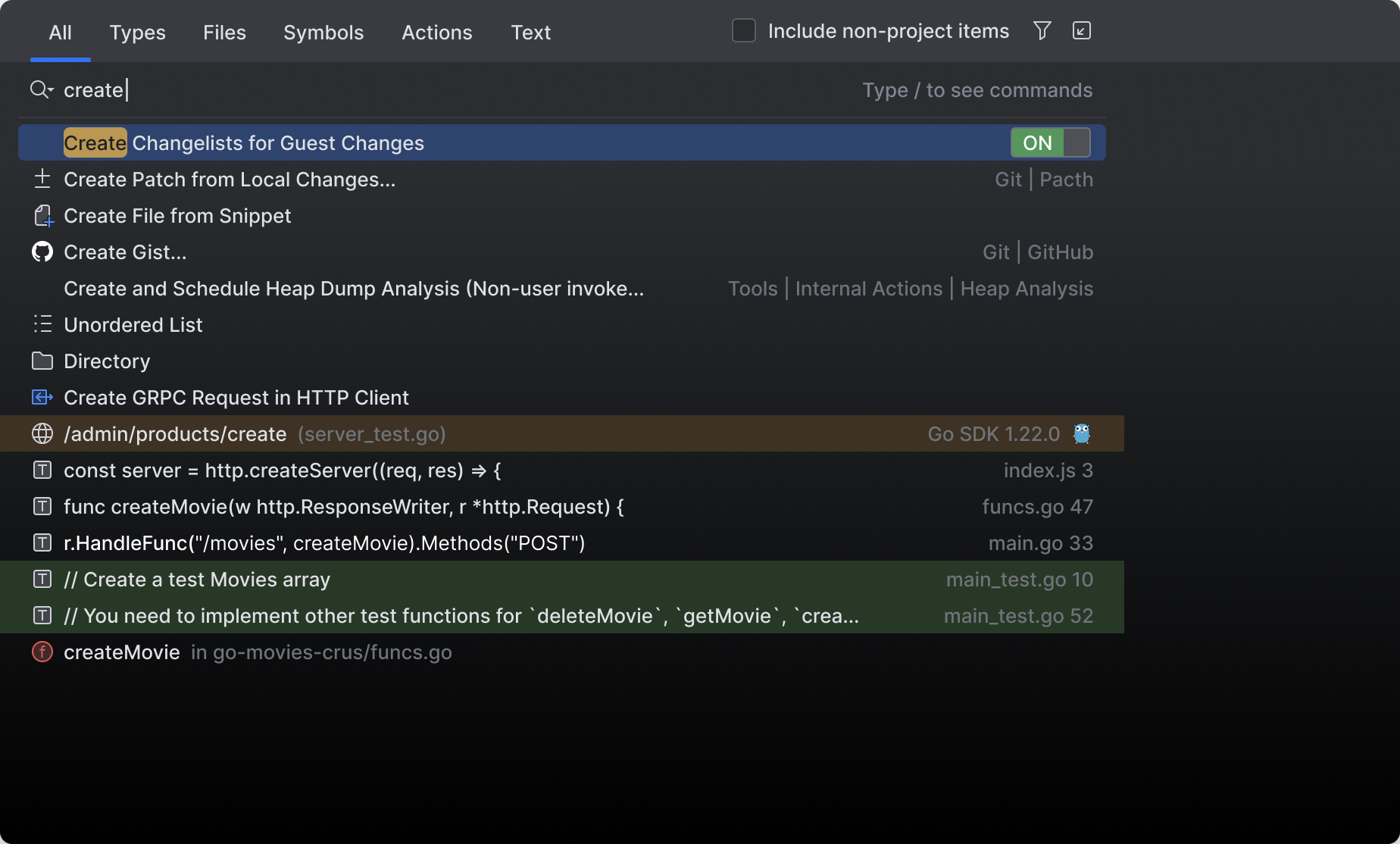
Task: Click the Create File from Snippet icon
Action: click(x=42, y=216)
